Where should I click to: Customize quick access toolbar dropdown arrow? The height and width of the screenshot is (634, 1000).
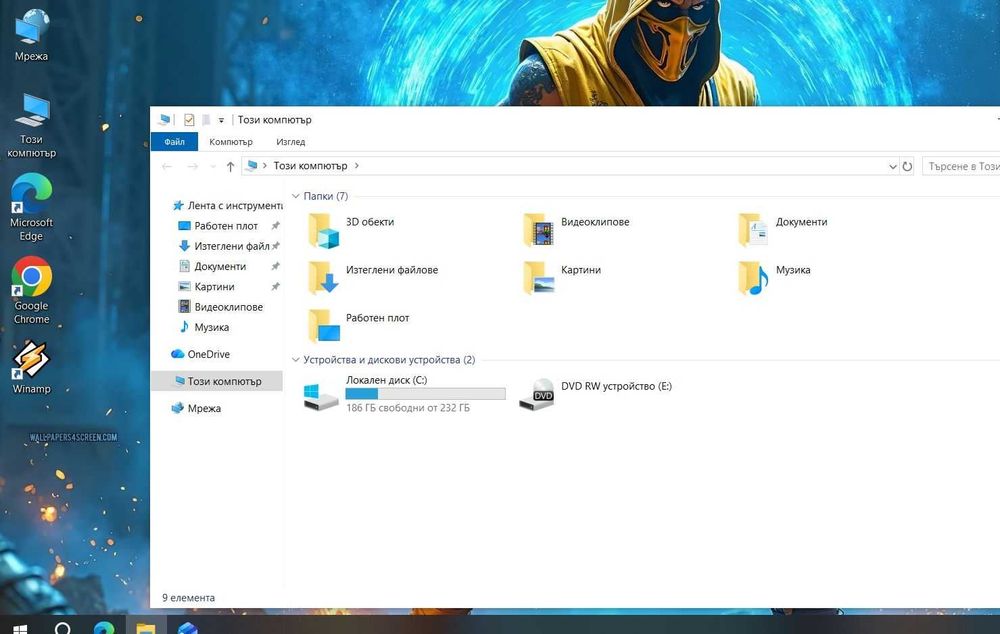click(x=221, y=120)
